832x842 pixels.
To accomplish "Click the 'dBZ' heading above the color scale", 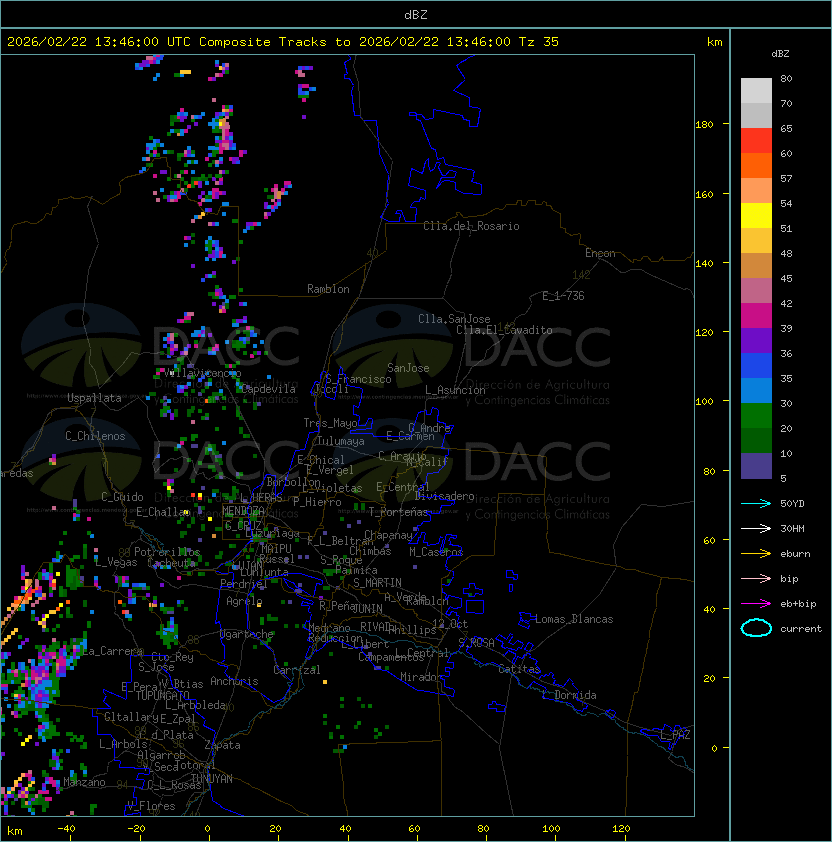I will click(x=780, y=54).
